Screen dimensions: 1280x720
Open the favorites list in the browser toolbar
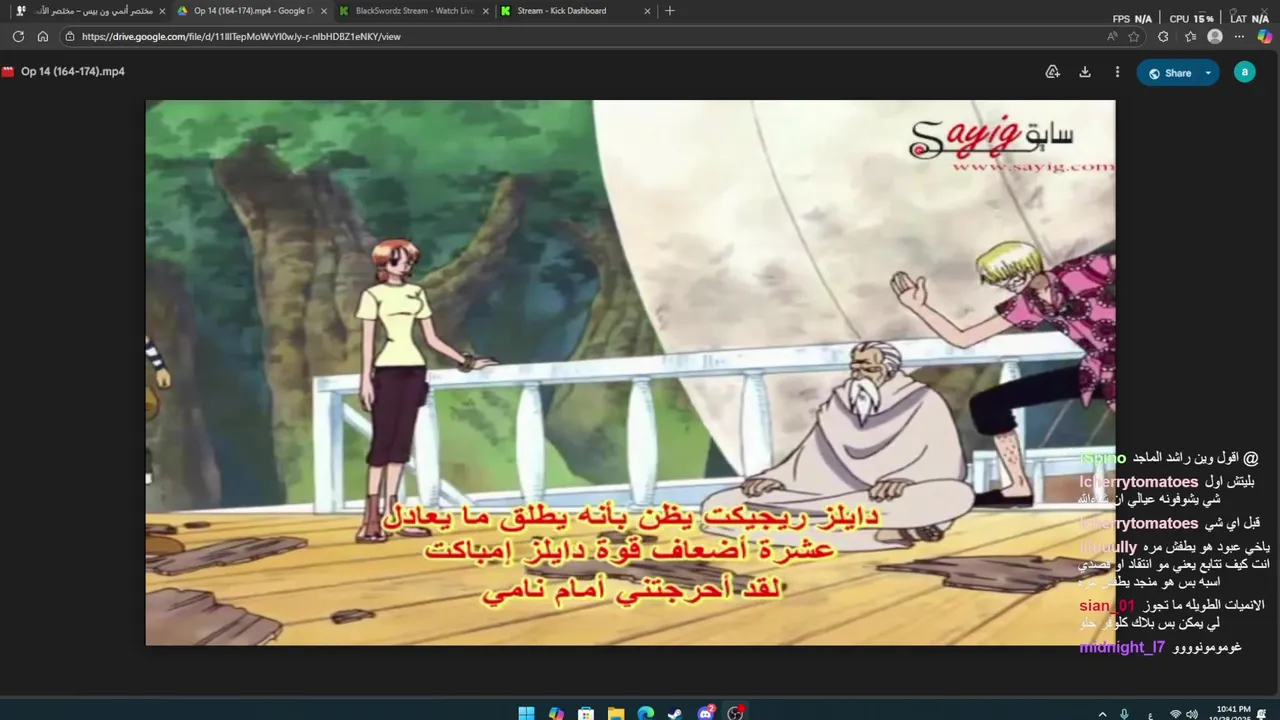click(x=1190, y=36)
